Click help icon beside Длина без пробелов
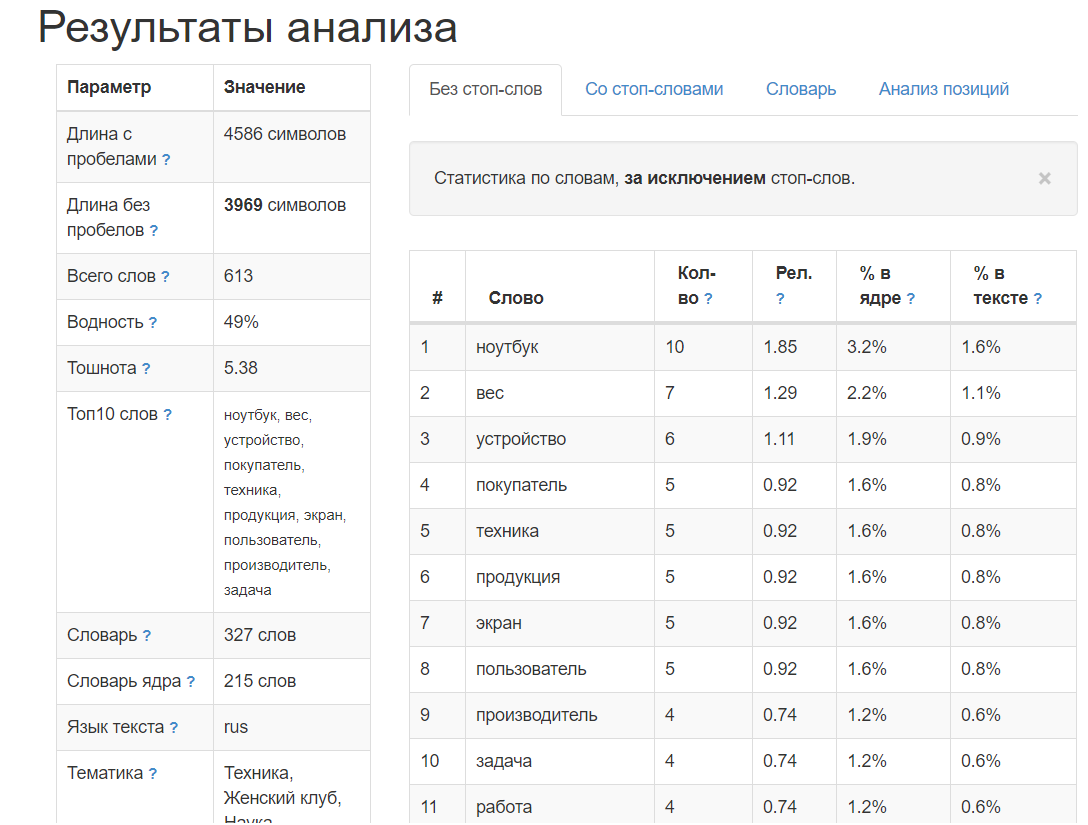 (154, 231)
